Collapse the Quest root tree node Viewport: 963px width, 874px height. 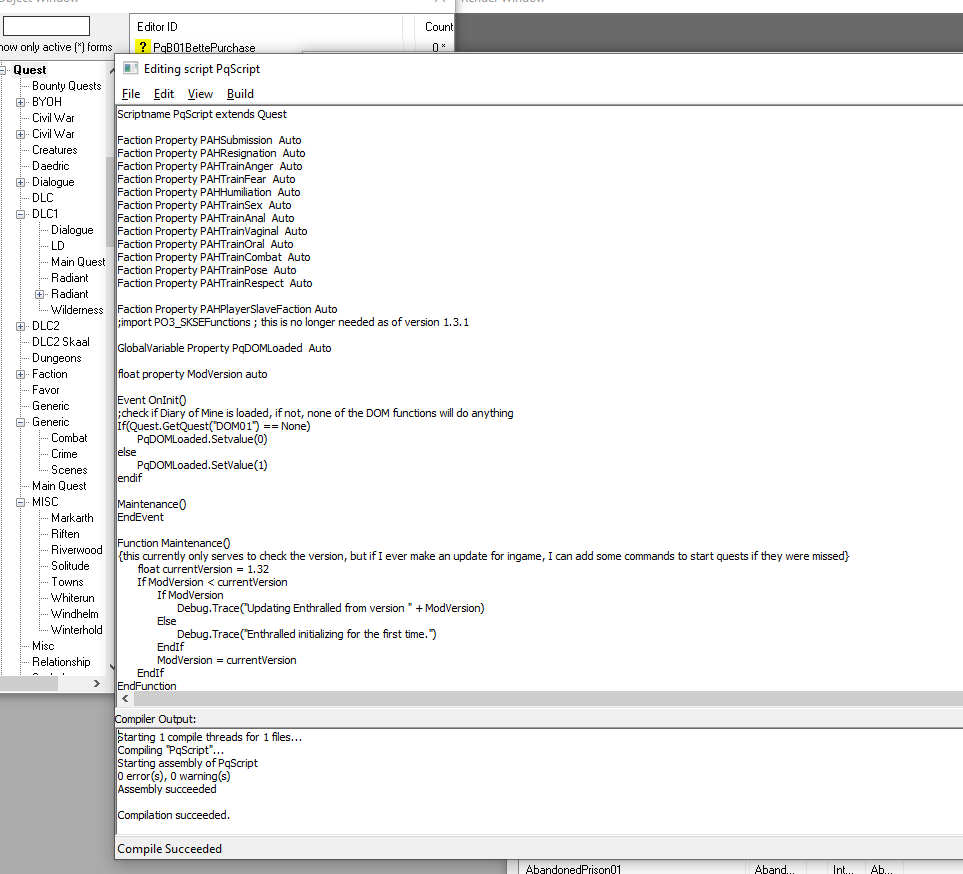(3, 70)
